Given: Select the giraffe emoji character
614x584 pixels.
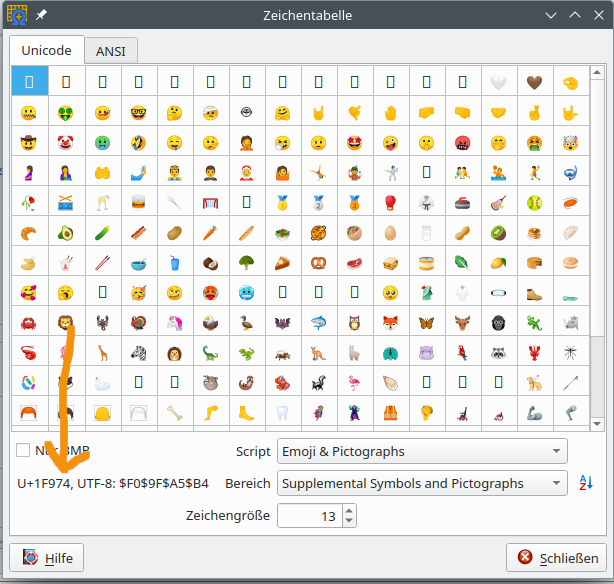Looking at the screenshot, I should 102,353.
